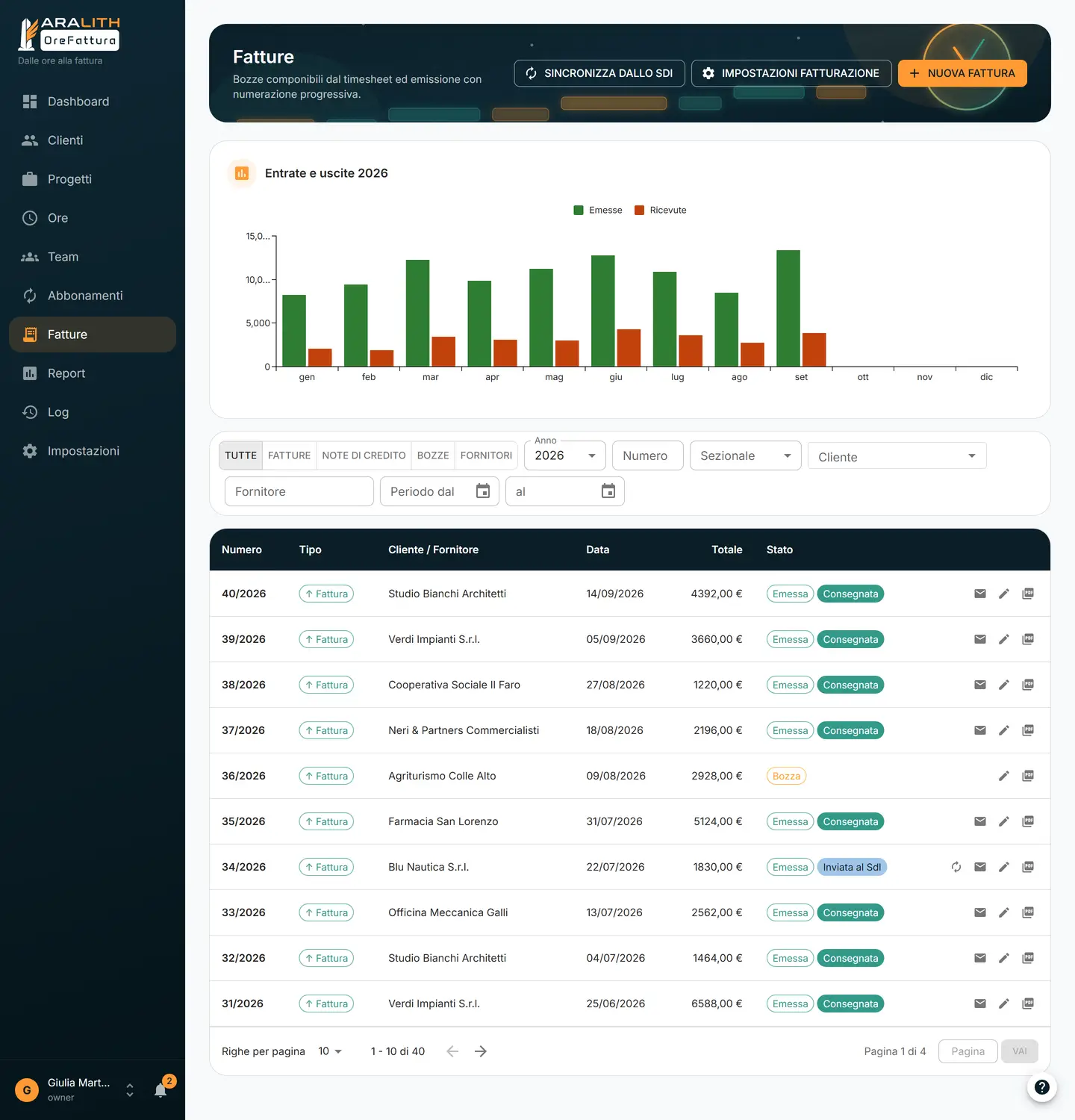
Task: Click the sync icon on invoice 34/2026
Action: coord(956,867)
